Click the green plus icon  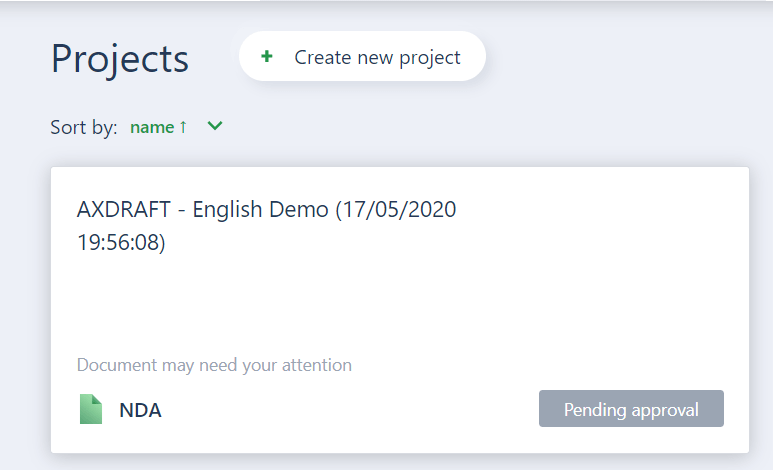point(267,56)
